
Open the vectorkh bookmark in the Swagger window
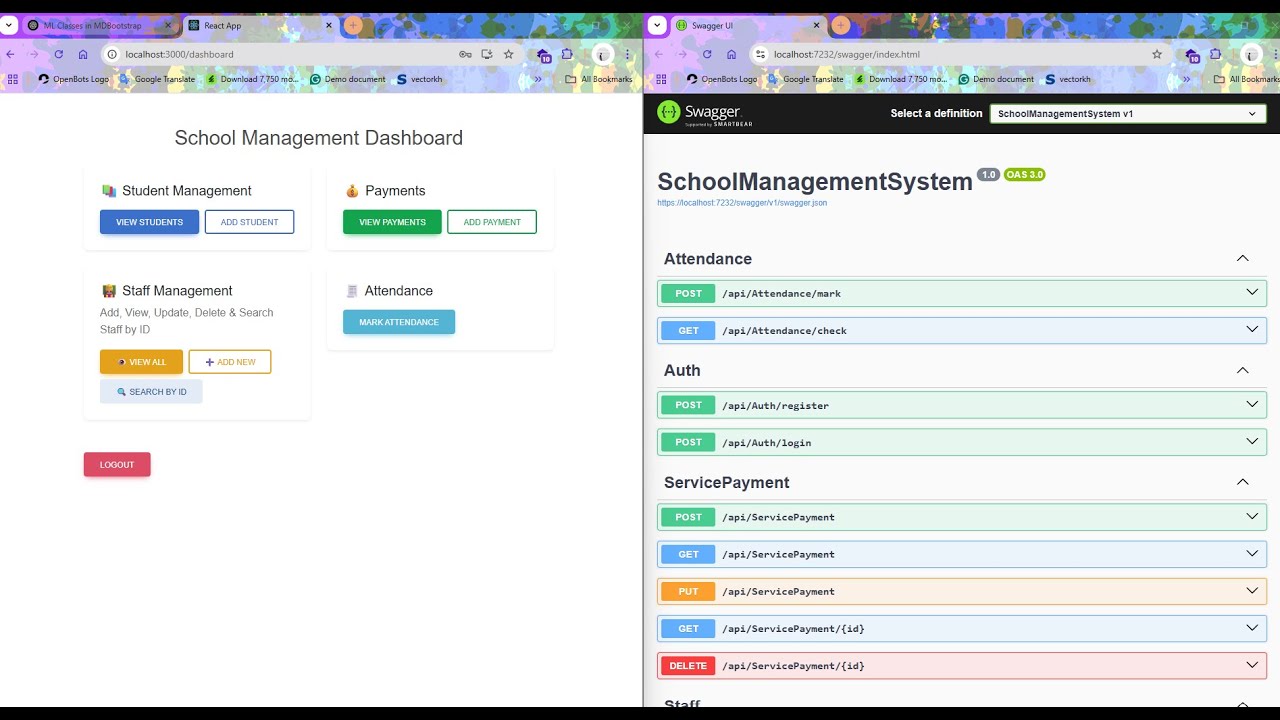pyautogui.click(x=1067, y=79)
